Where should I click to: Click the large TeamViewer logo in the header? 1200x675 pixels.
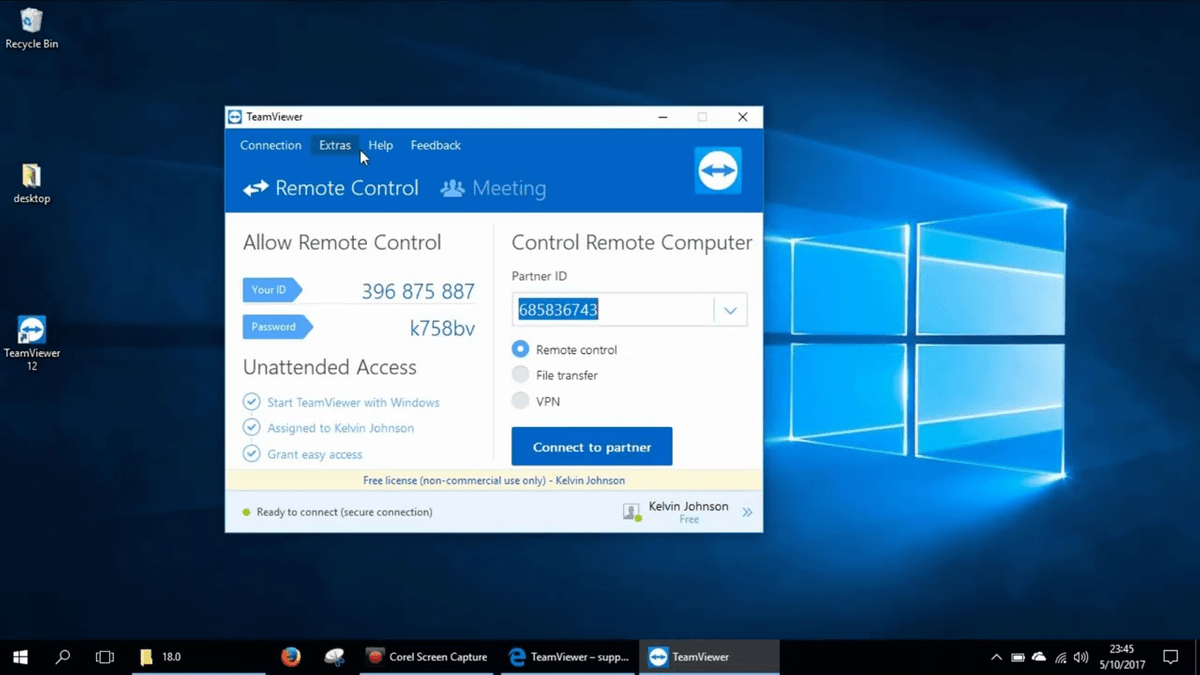(718, 170)
